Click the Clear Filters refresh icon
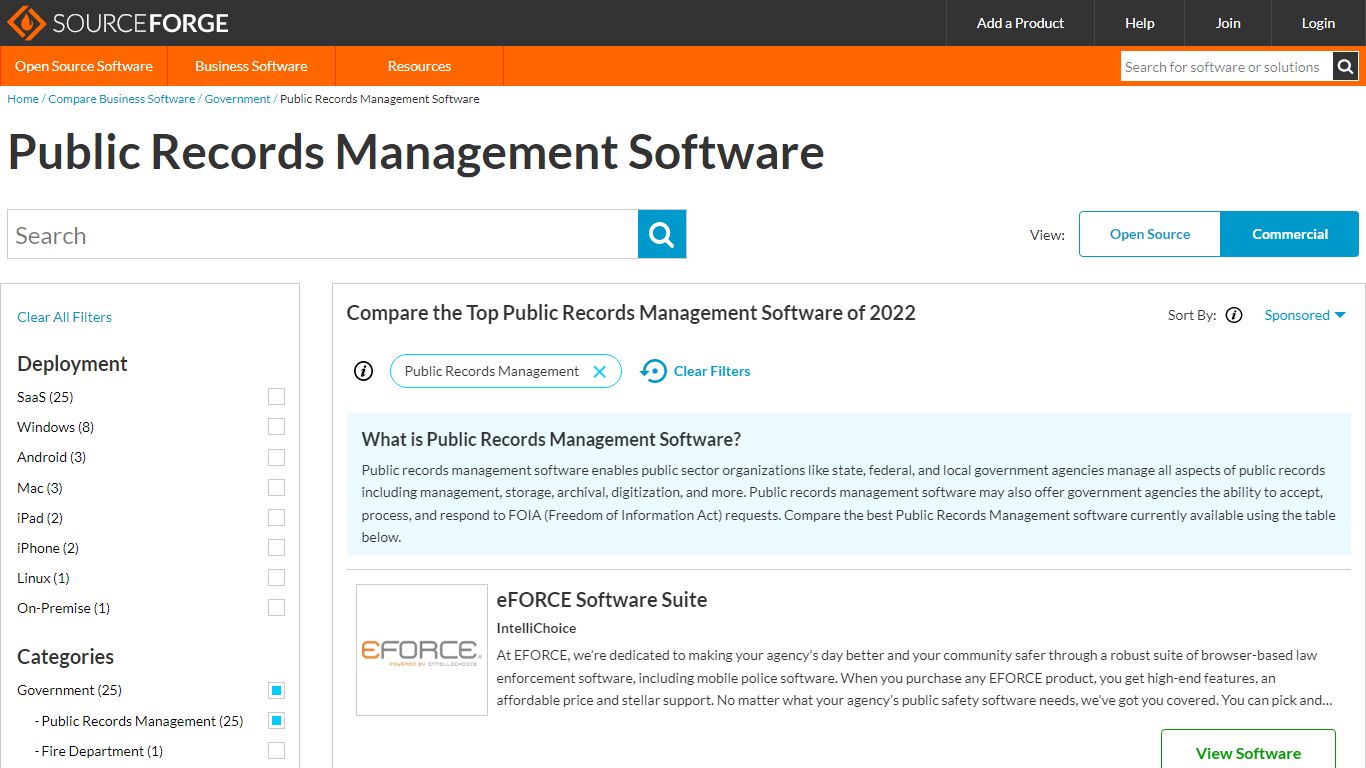 pyautogui.click(x=653, y=371)
